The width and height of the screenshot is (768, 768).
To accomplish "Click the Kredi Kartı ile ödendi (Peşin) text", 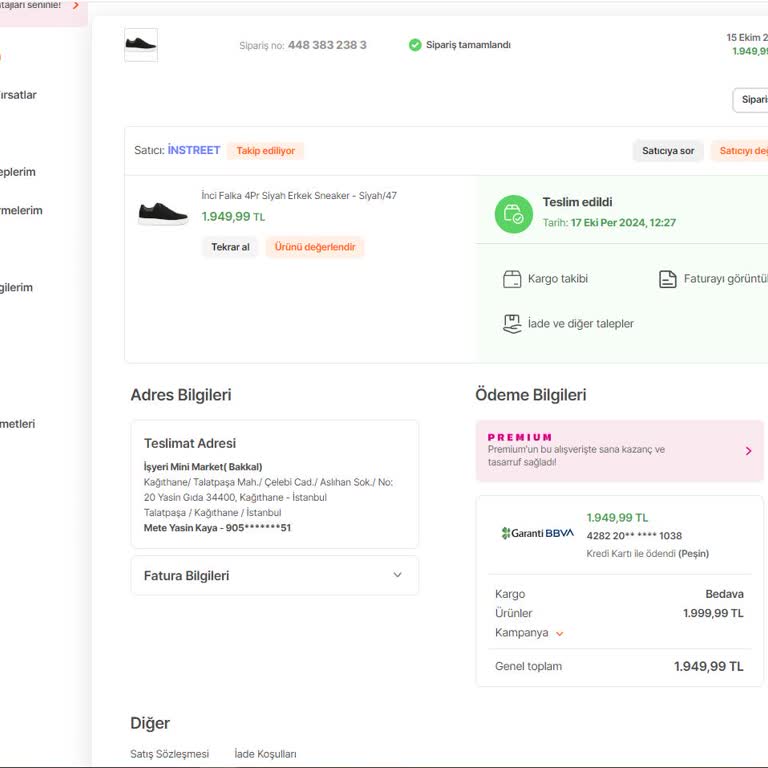I will point(648,553).
